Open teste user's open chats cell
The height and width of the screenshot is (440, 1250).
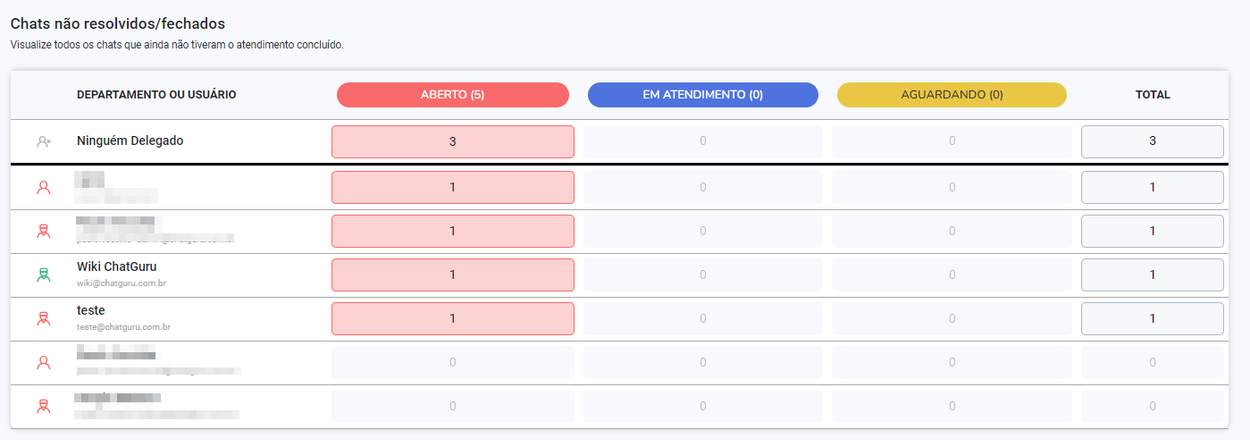pyautogui.click(x=453, y=319)
